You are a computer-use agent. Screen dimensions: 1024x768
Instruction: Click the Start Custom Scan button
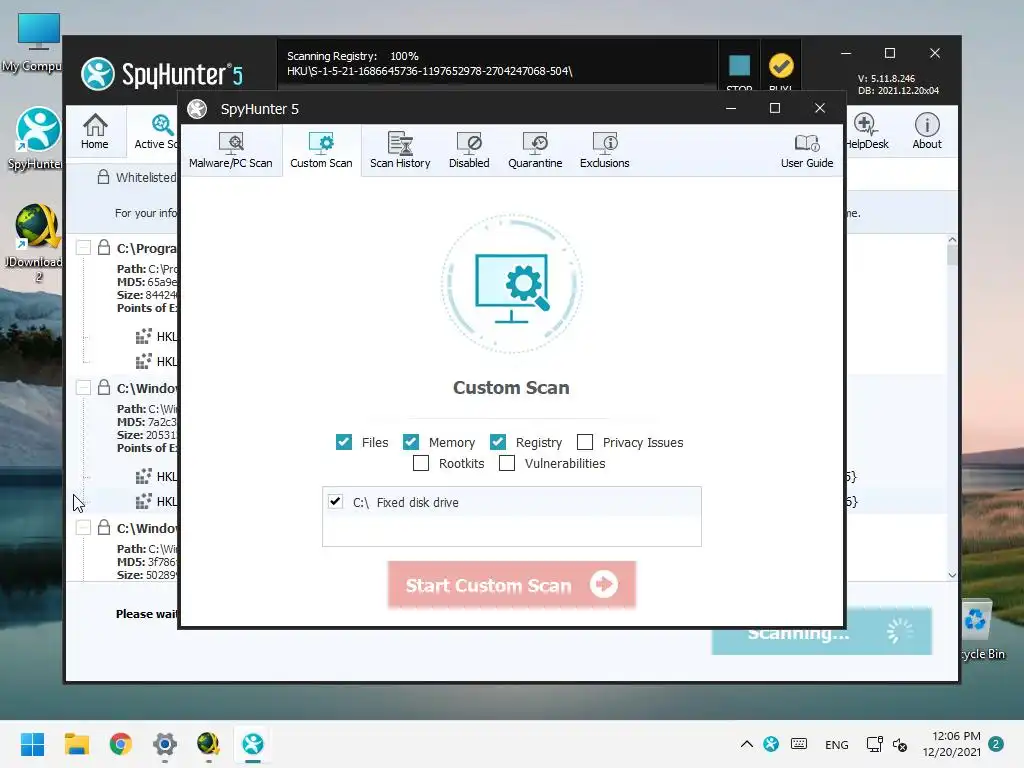(511, 584)
